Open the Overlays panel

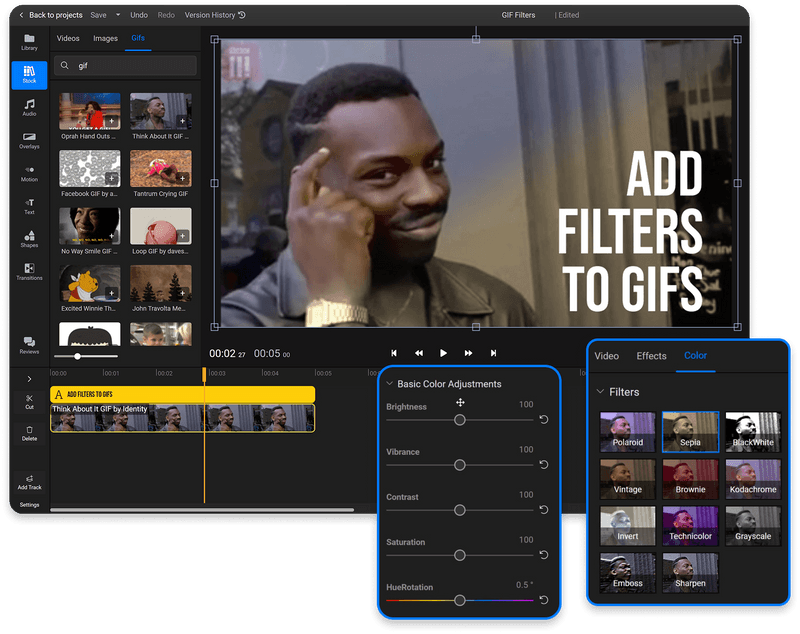click(x=29, y=142)
